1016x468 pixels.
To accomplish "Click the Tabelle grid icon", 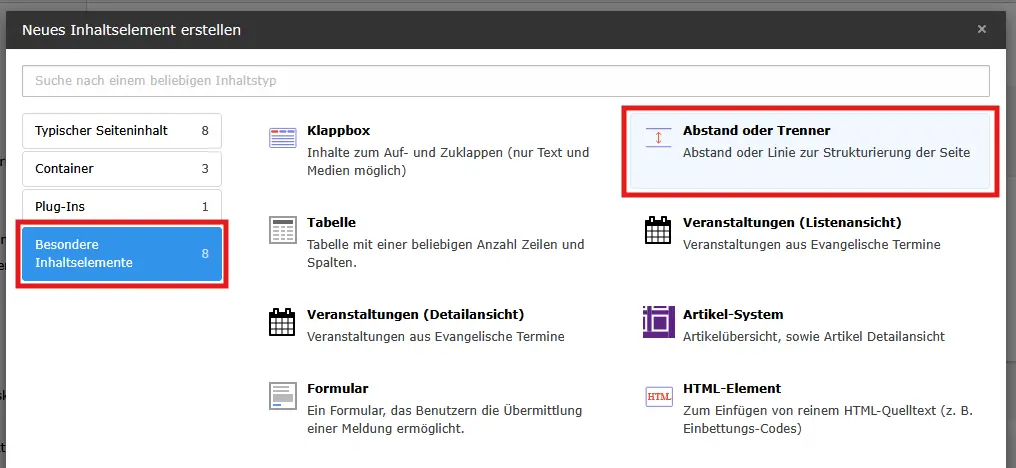I will pyautogui.click(x=283, y=230).
